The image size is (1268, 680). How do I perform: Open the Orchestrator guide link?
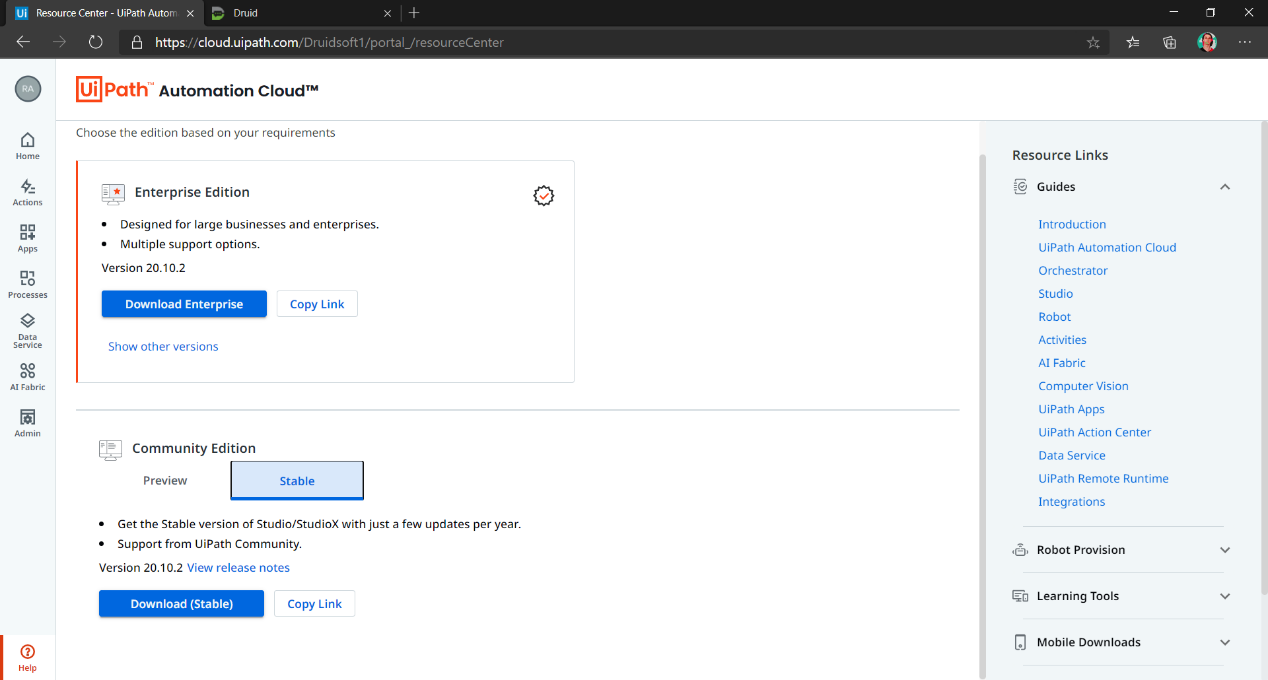pos(1073,271)
